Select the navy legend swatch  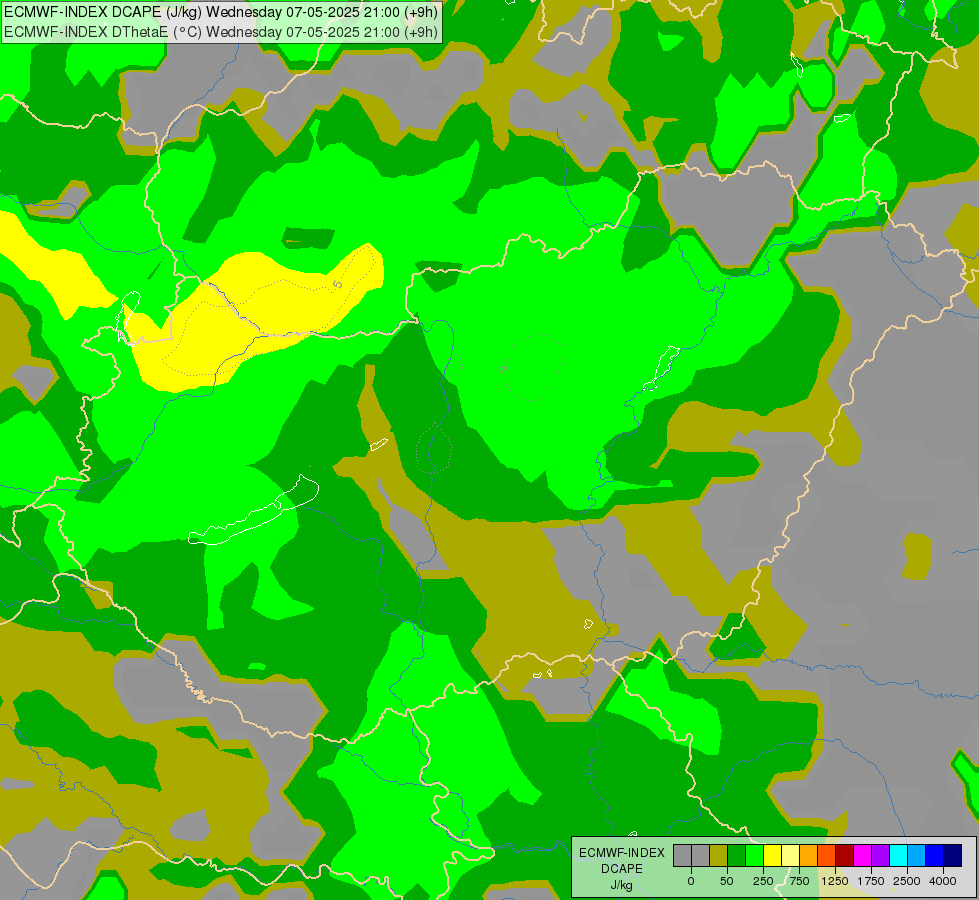[953, 855]
